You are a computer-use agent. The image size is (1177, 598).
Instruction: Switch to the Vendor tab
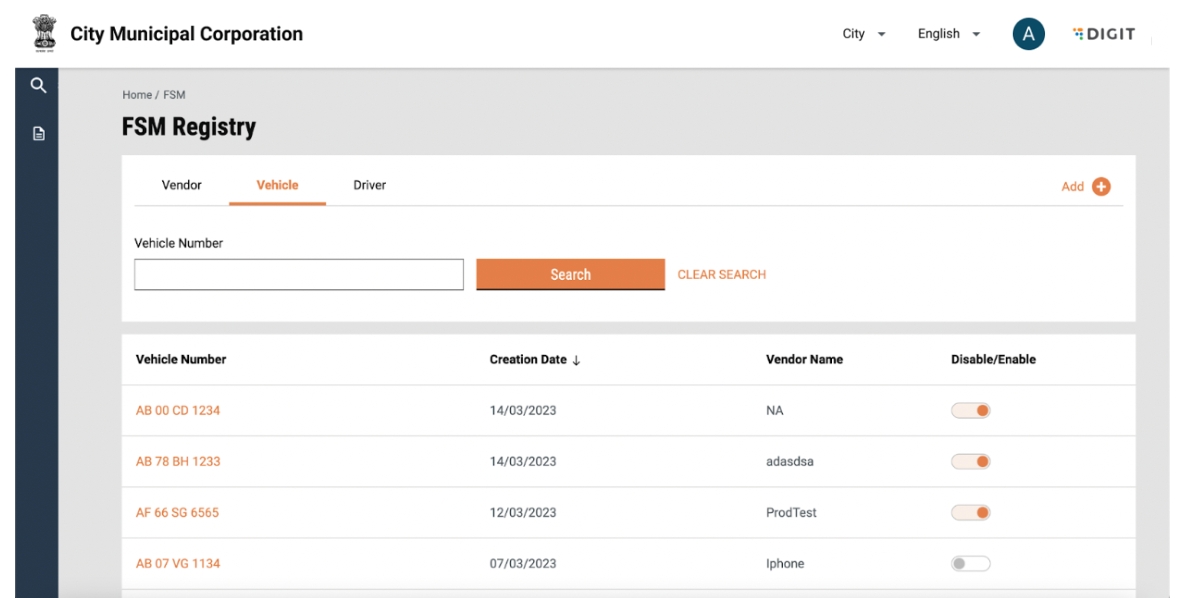(181, 185)
